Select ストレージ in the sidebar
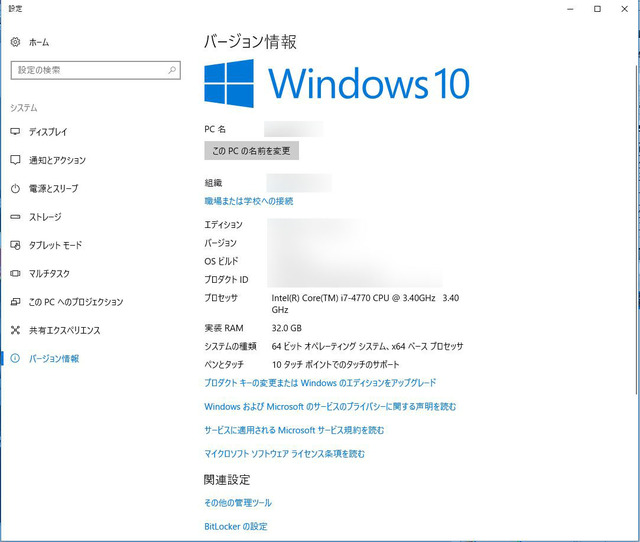The image size is (640, 542). click(45, 217)
